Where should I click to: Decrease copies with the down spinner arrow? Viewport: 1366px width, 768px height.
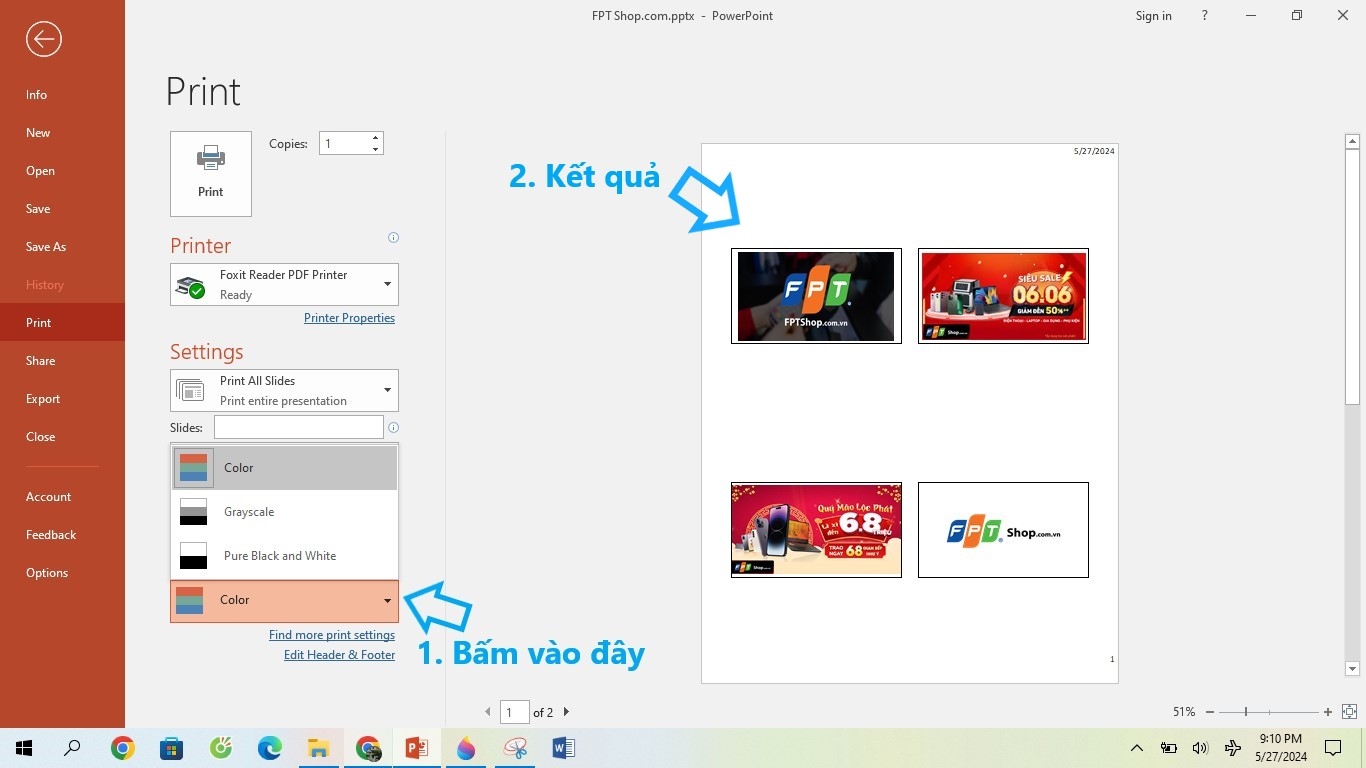(375, 149)
